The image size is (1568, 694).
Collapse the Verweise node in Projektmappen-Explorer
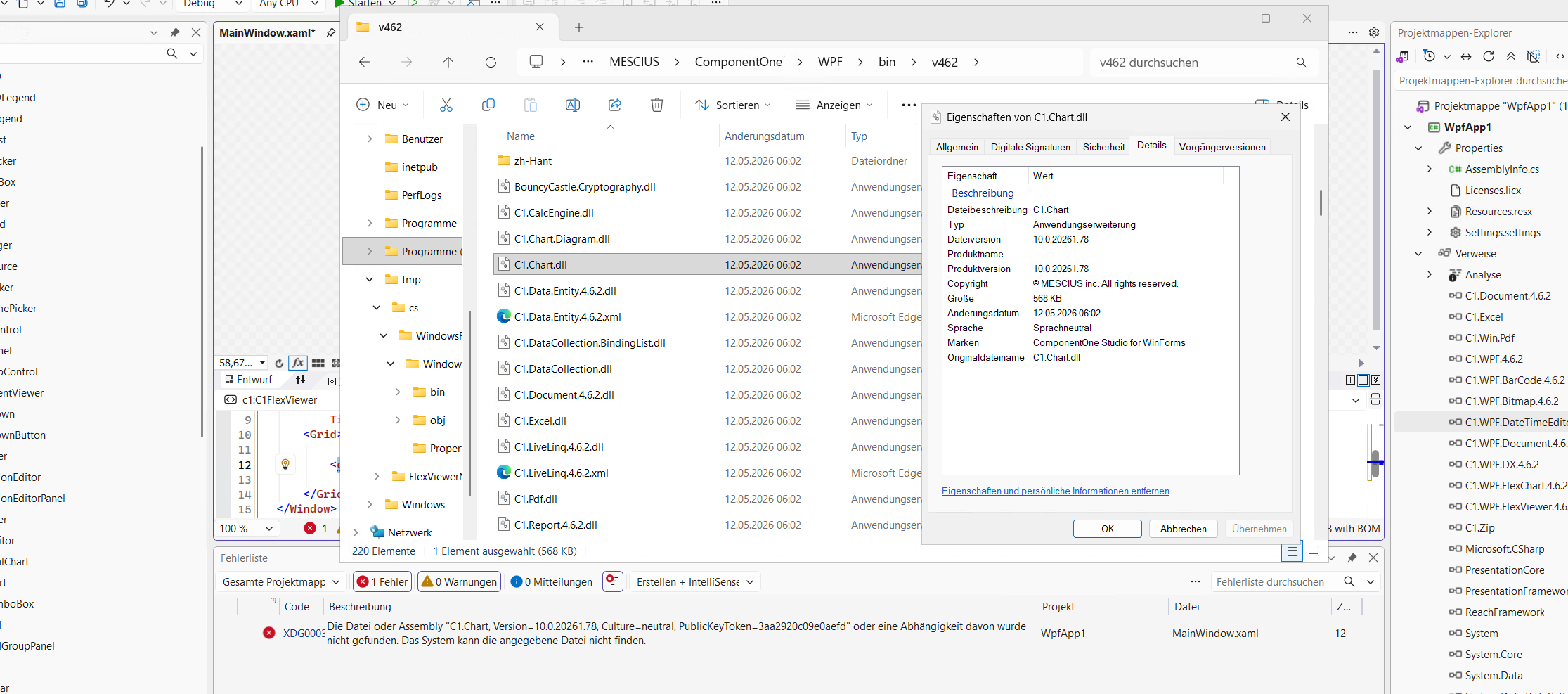(1418, 254)
